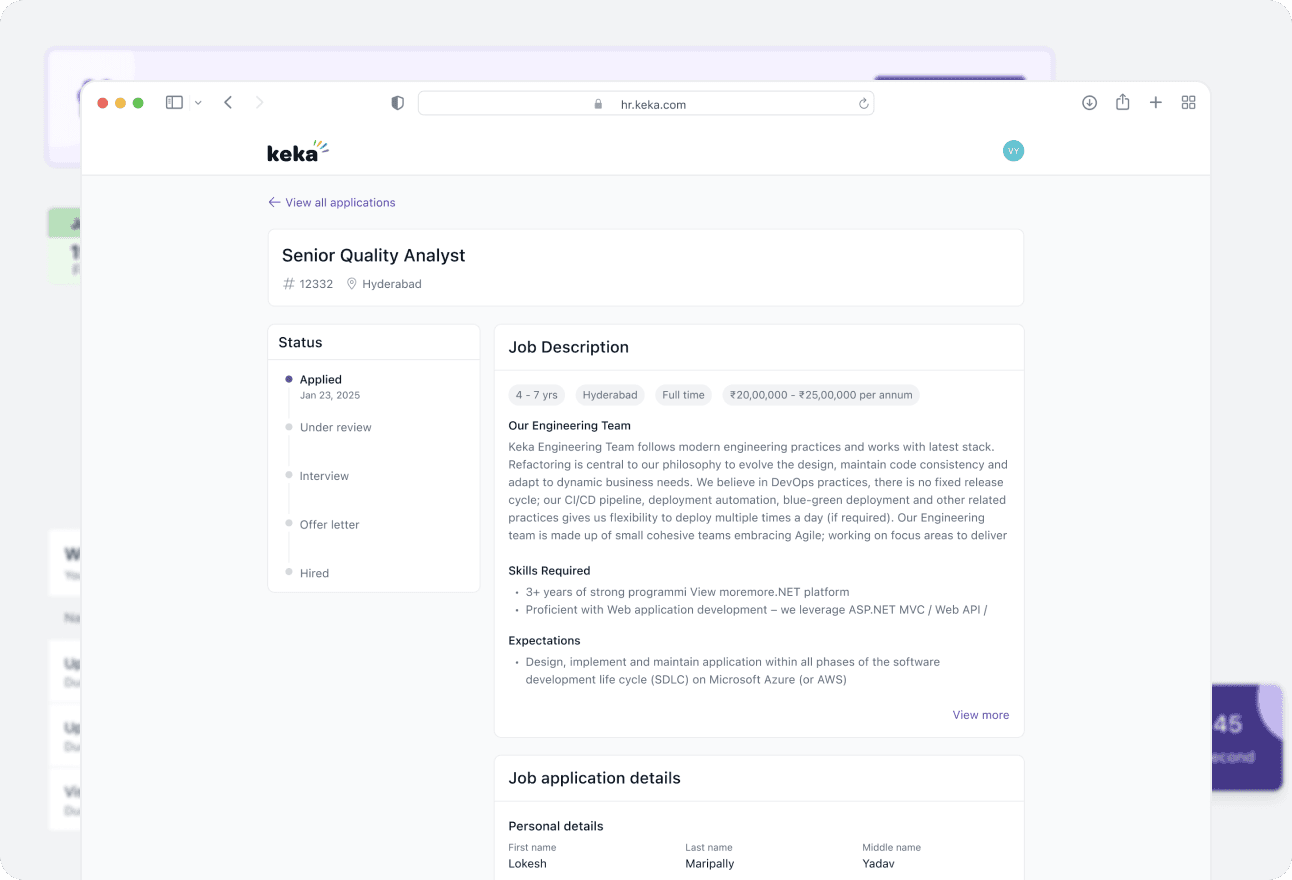Click the Expectations heading
1292x880 pixels.
[x=544, y=640]
